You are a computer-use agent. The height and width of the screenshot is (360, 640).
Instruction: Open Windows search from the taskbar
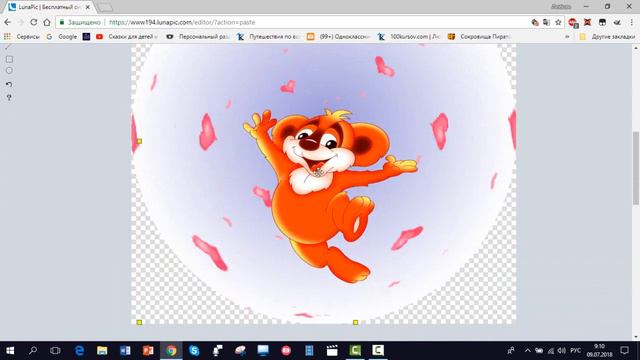pos(33,351)
